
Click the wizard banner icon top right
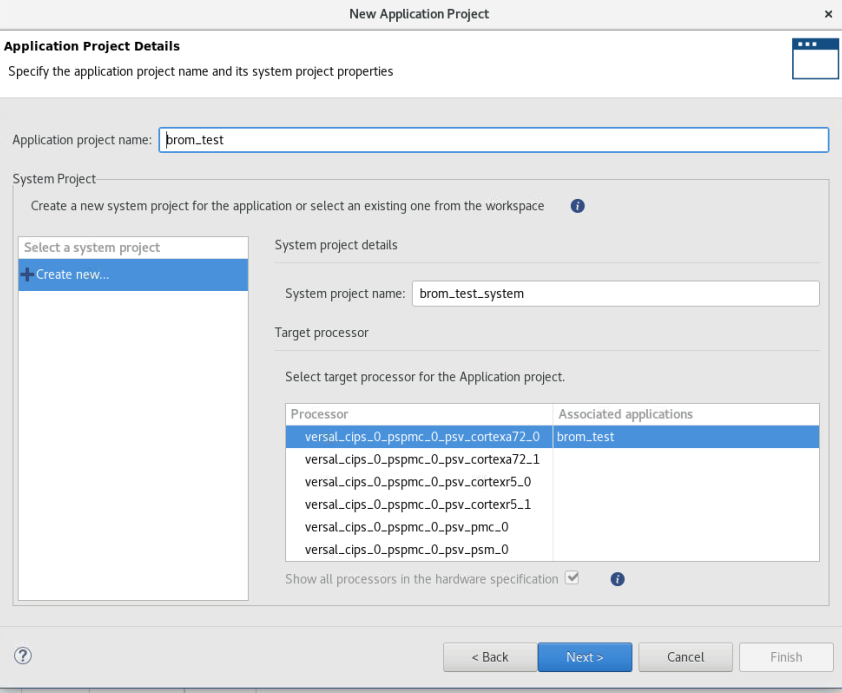[815, 58]
